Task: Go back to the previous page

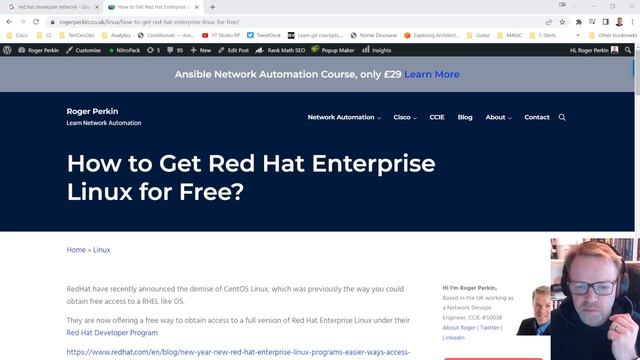Action: (x=9, y=22)
